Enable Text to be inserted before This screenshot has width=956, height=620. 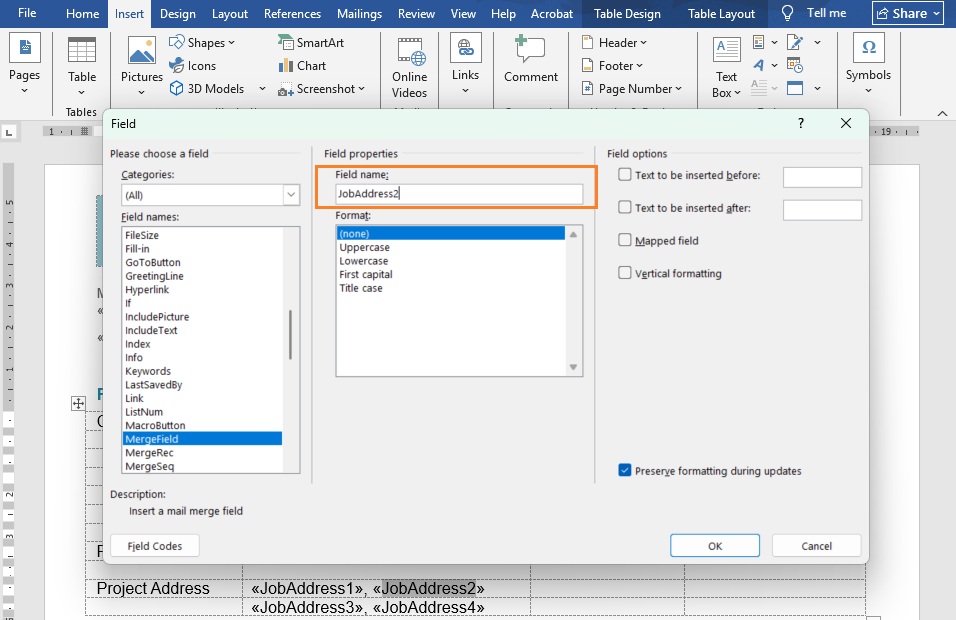[625, 175]
